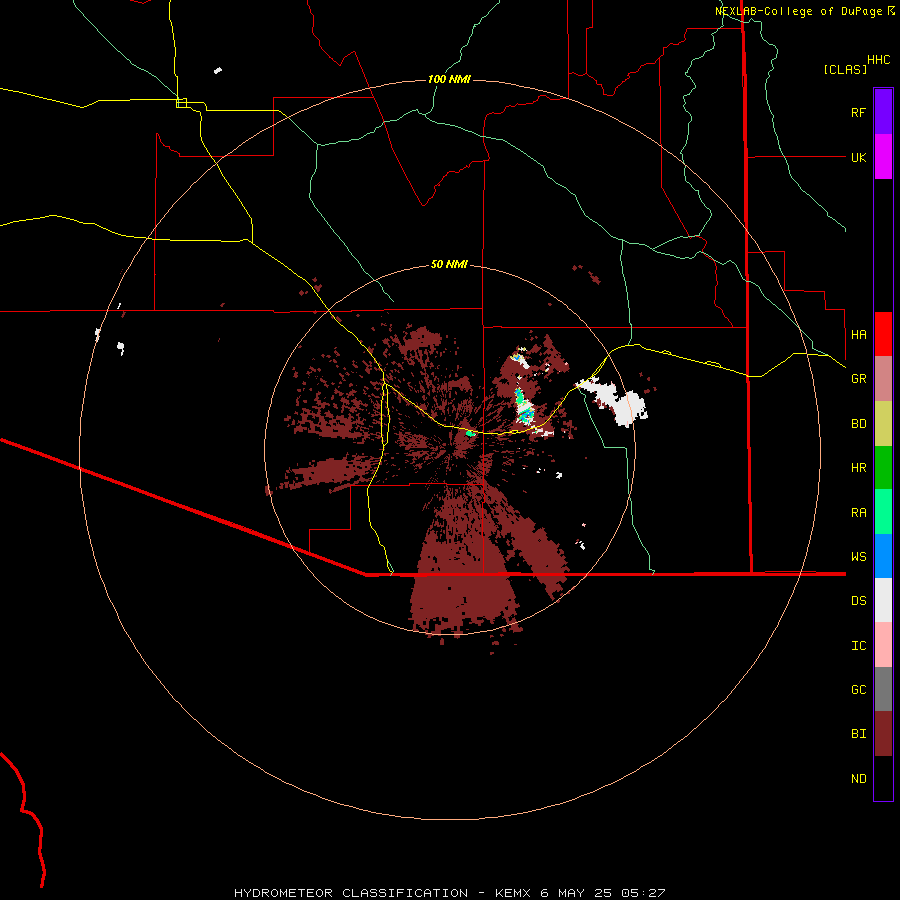Click the BI legend label

coord(858,734)
